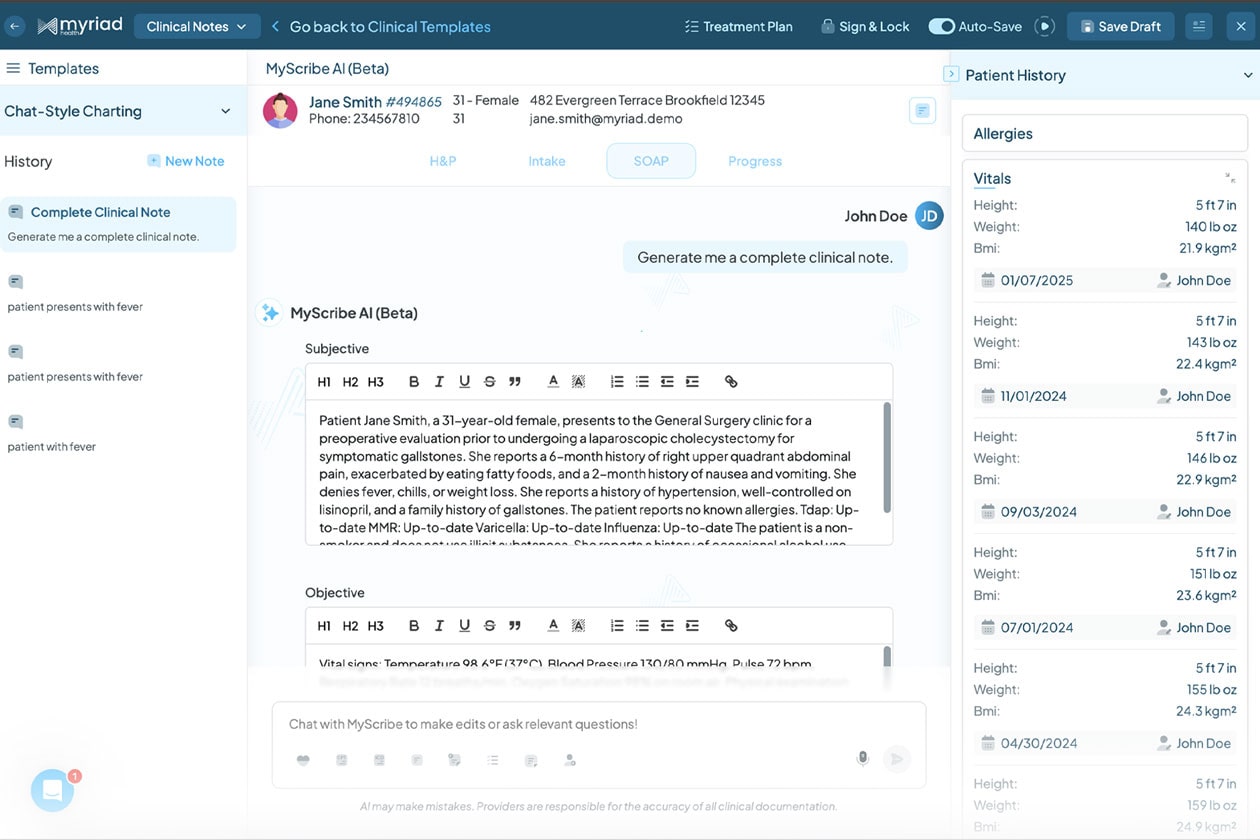Click Sign & Lock

[865, 27]
